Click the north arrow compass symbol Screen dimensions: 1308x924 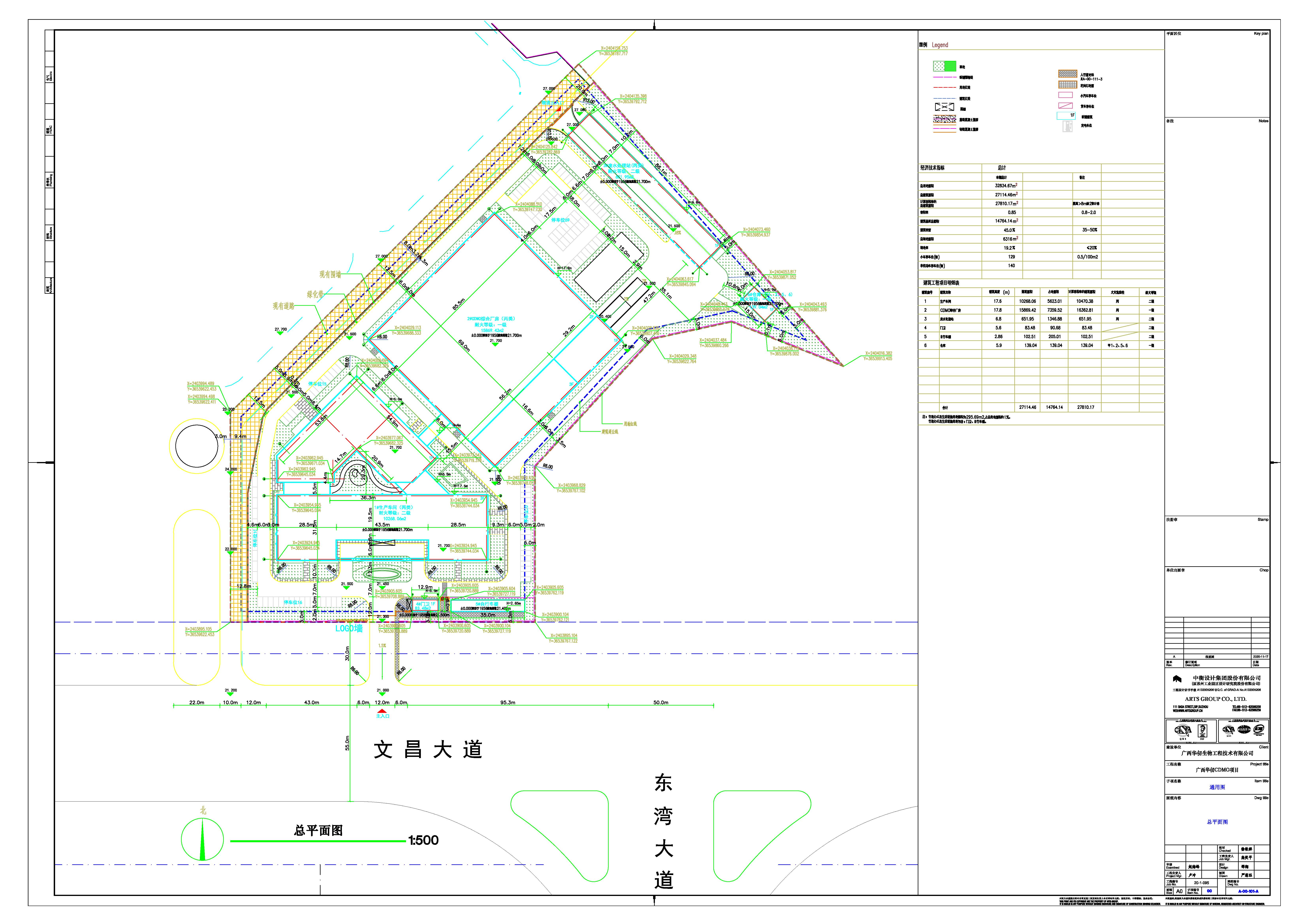coord(202,839)
